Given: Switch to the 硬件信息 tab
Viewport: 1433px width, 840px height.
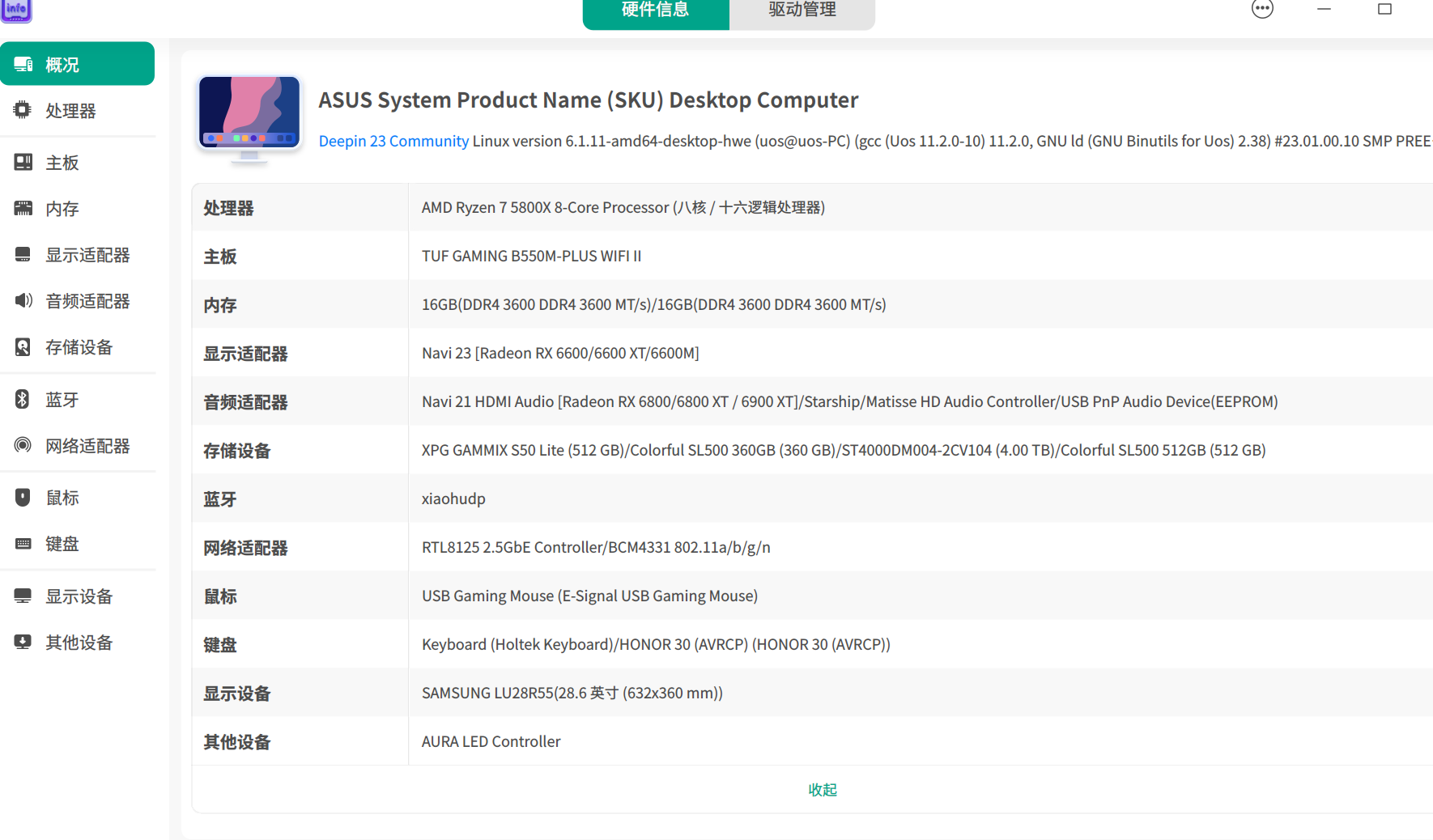Looking at the screenshot, I should (x=656, y=10).
